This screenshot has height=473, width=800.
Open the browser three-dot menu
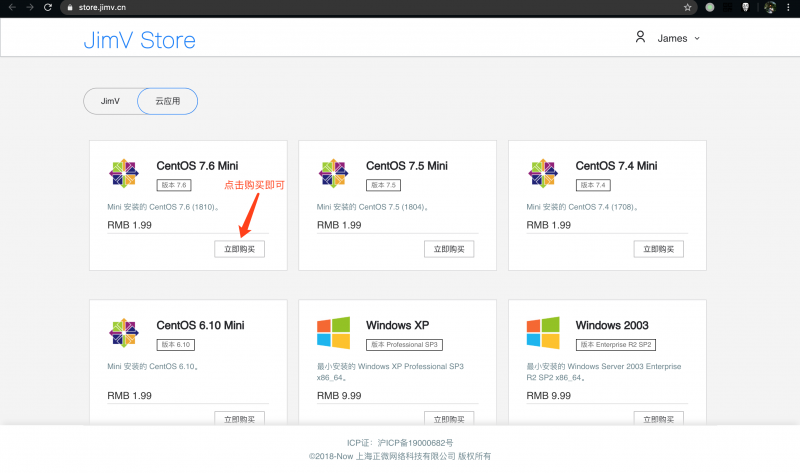tap(788, 7)
